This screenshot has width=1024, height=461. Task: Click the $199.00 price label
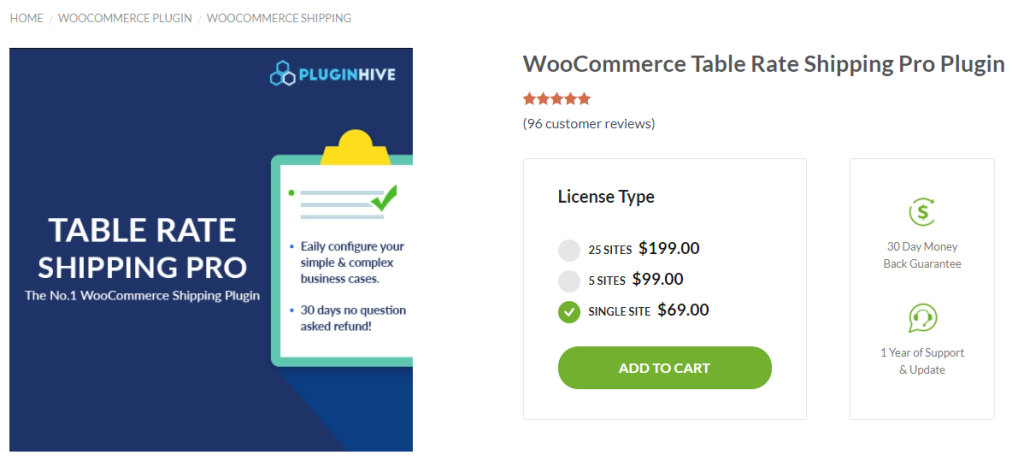click(x=669, y=249)
